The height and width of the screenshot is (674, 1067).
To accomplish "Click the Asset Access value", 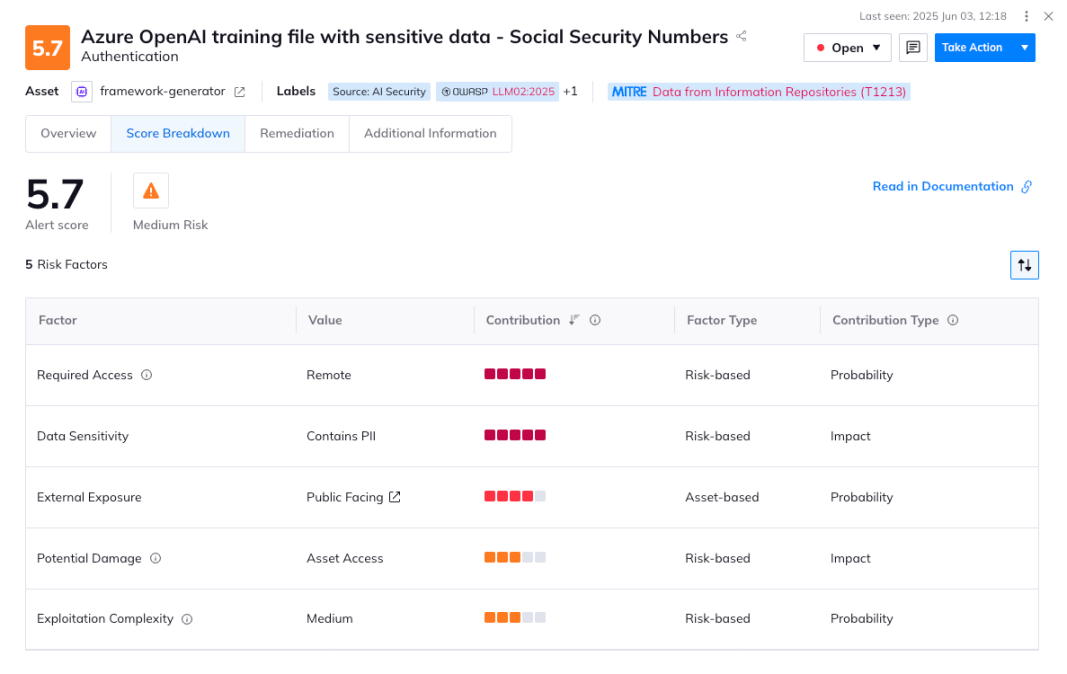I will 345,558.
